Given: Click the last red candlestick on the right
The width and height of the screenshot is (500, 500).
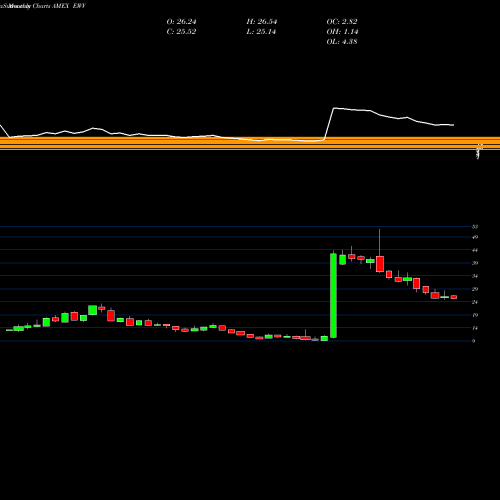Looking at the screenshot, I should (454, 297).
